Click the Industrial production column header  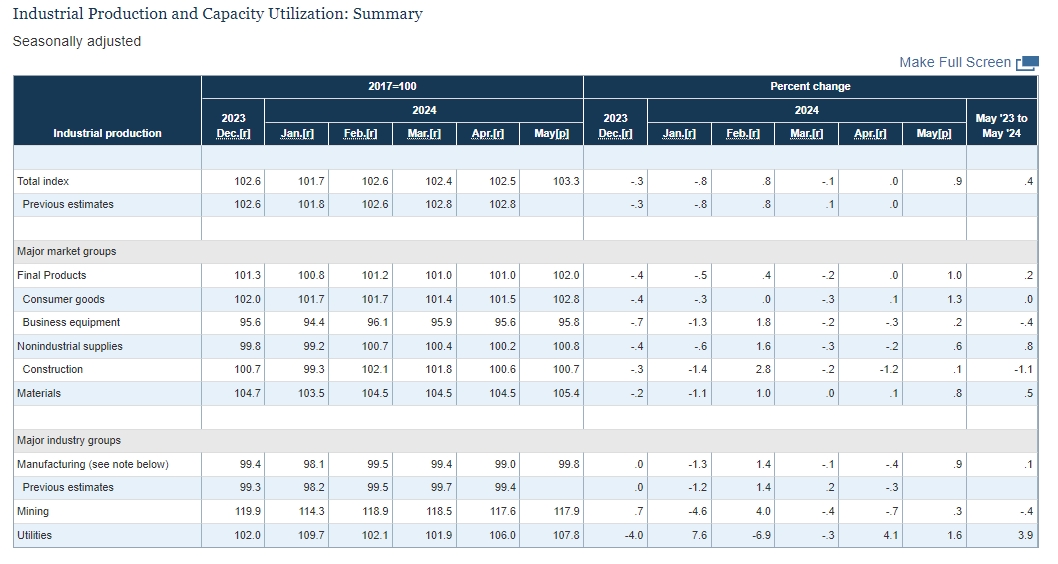pyautogui.click(x=107, y=134)
